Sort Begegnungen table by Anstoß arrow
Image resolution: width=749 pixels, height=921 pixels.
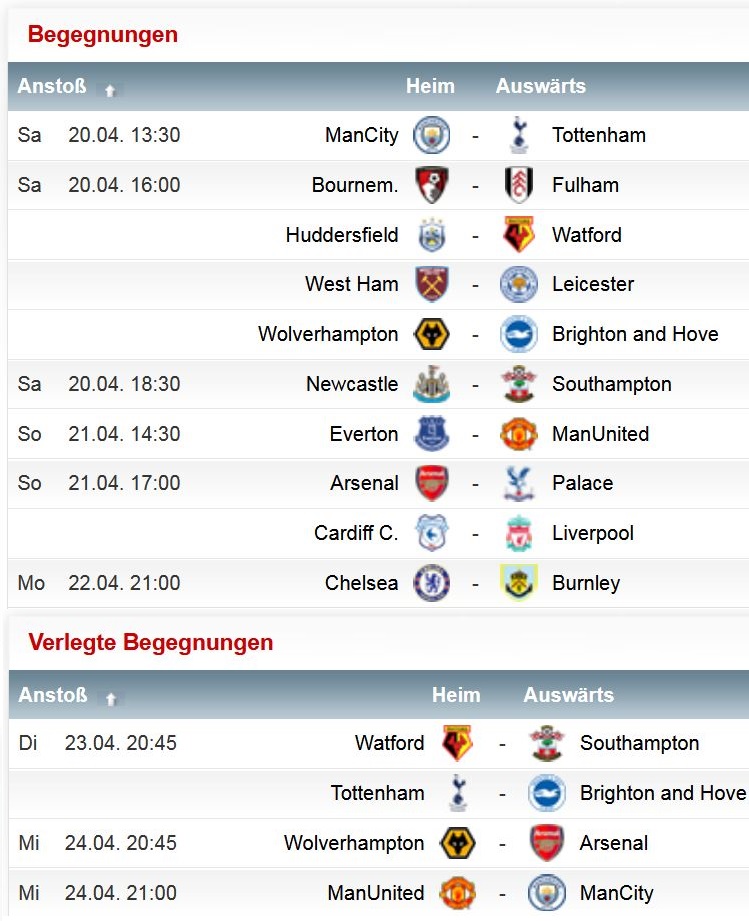pyautogui.click(x=110, y=90)
